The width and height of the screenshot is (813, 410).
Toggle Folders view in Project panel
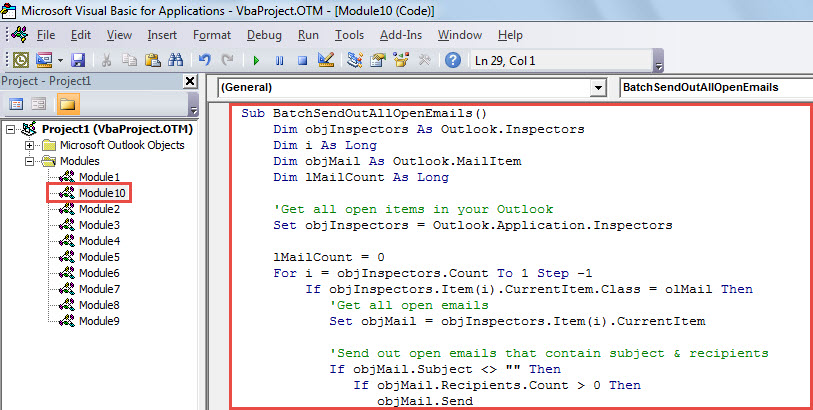67,103
